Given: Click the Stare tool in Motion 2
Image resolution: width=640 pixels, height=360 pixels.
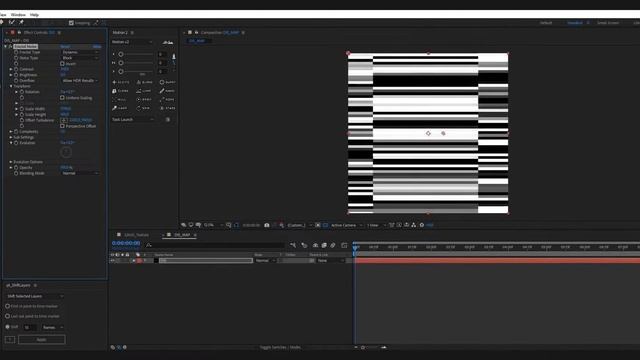Looking at the screenshot, I should [x=167, y=108].
